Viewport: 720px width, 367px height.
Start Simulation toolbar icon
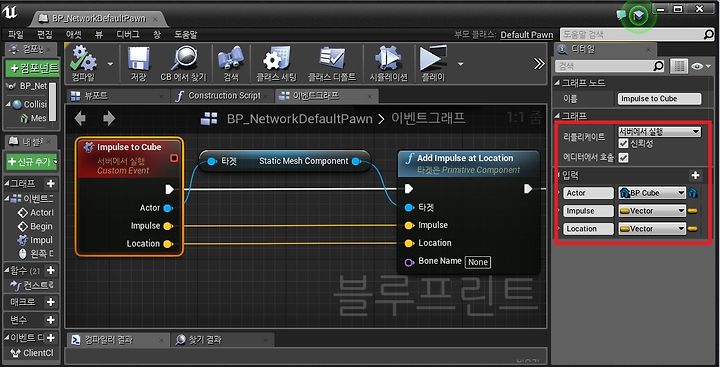click(388, 63)
